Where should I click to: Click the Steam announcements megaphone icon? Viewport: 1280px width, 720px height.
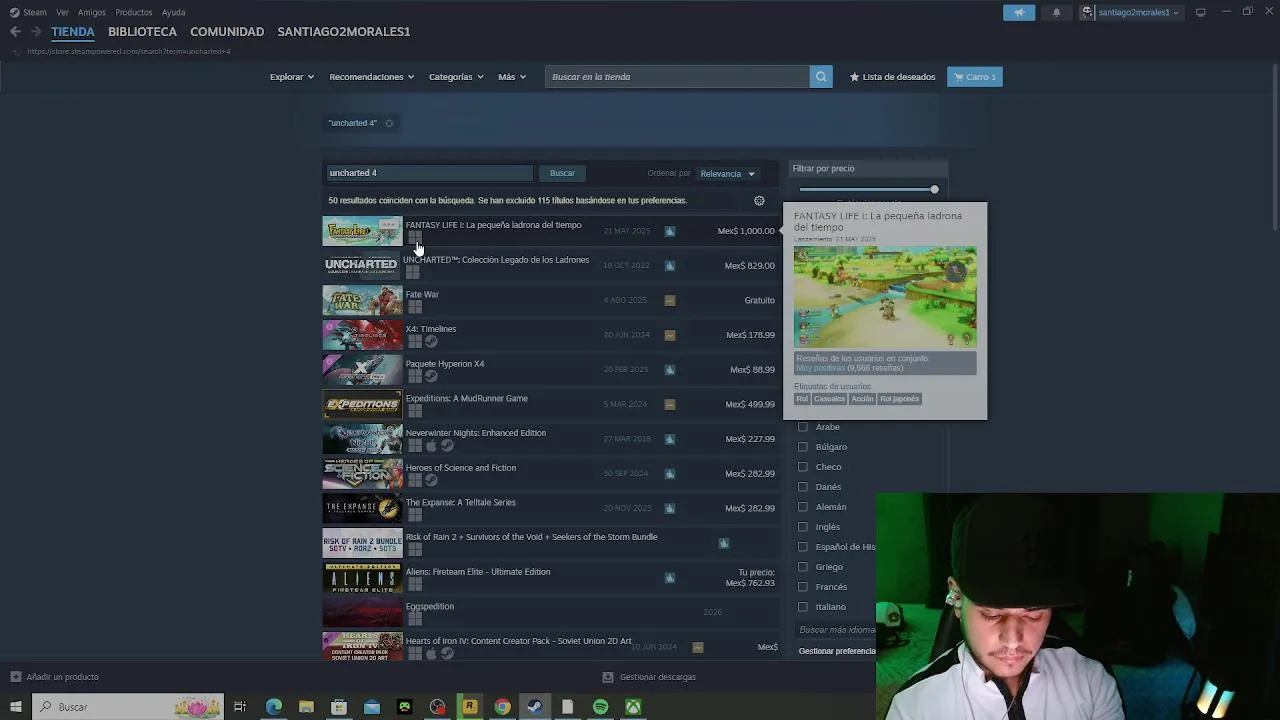tap(1019, 12)
